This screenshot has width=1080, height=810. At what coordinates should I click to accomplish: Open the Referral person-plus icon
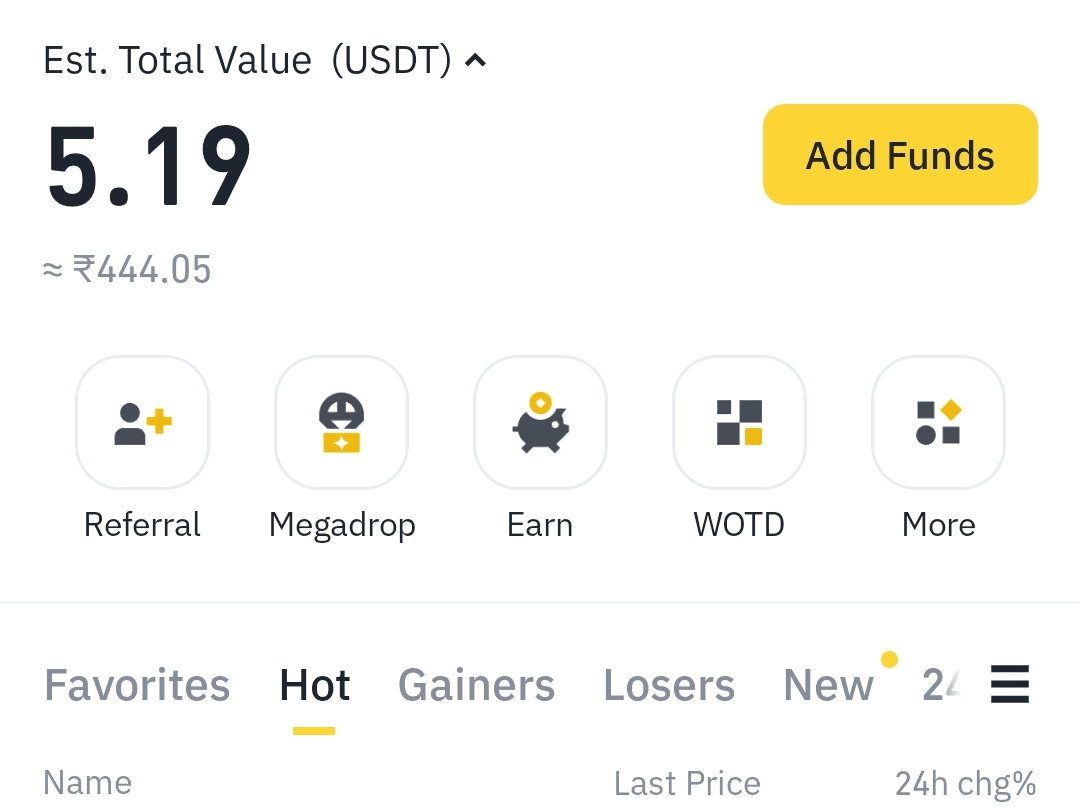(x=142, y=422)
